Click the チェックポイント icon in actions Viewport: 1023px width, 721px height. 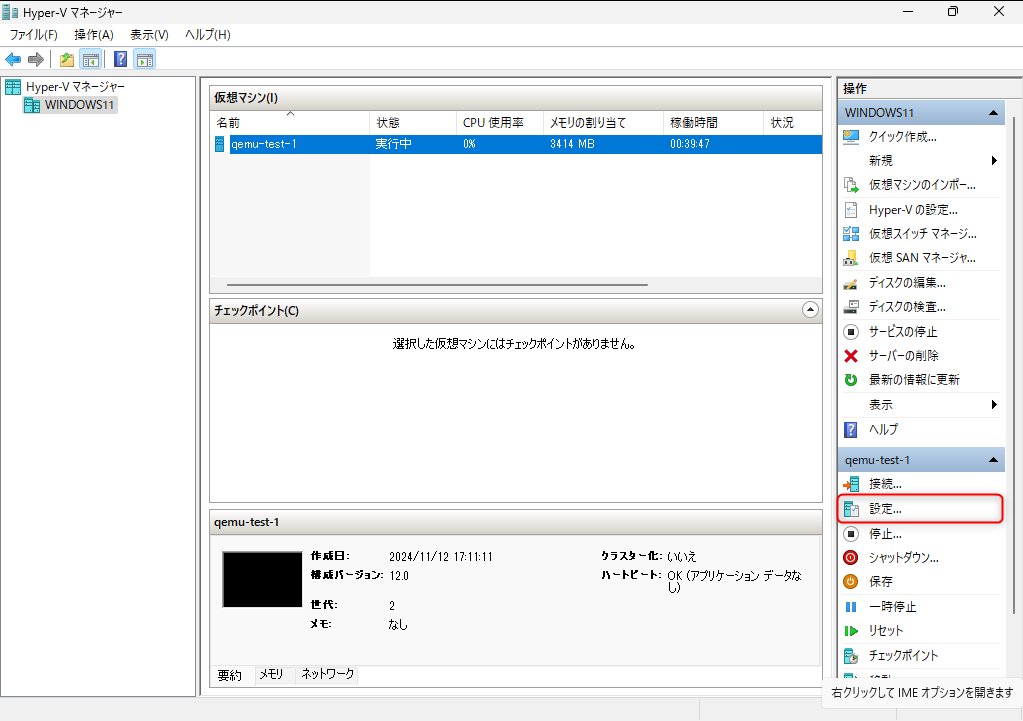[851, 656]
